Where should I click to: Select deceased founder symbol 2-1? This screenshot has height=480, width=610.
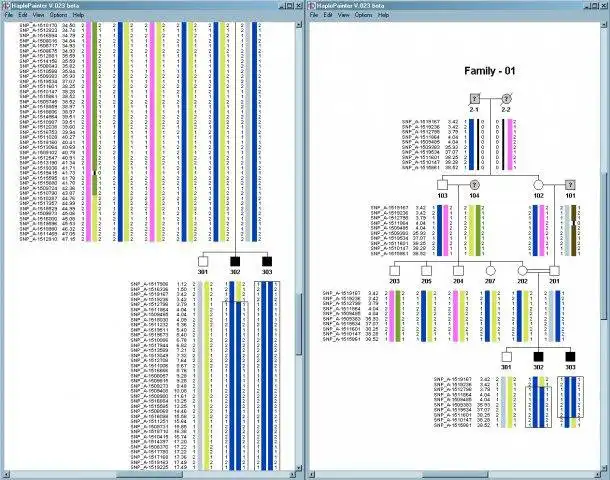coord(474,98)
